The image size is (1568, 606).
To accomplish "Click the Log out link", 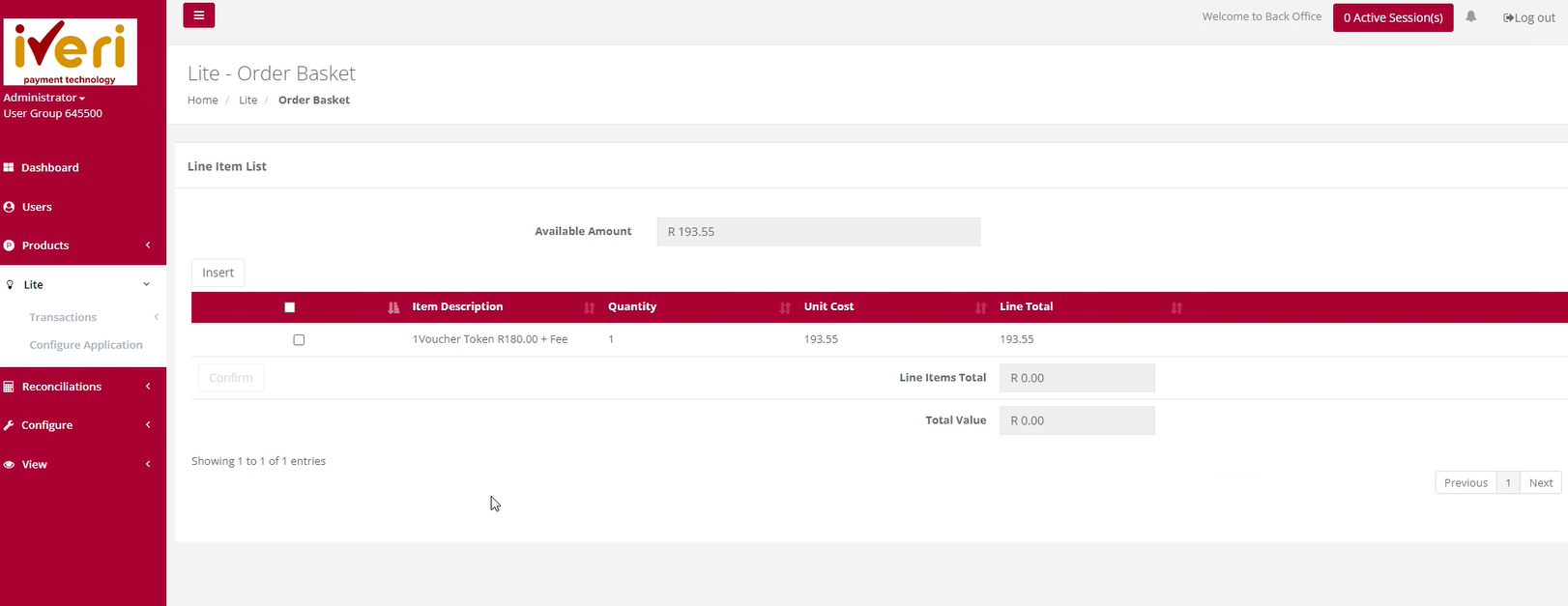I will pos(1528,17).
